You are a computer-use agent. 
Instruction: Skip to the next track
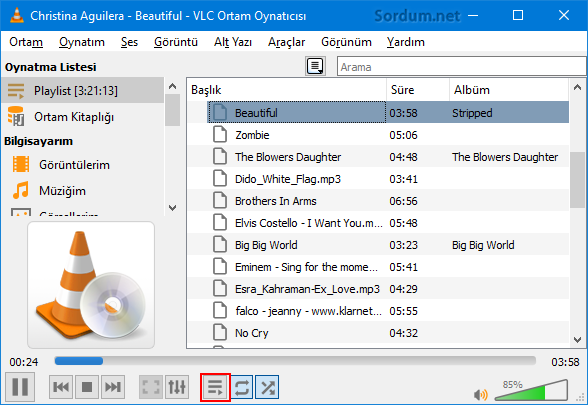click(113, 387)
